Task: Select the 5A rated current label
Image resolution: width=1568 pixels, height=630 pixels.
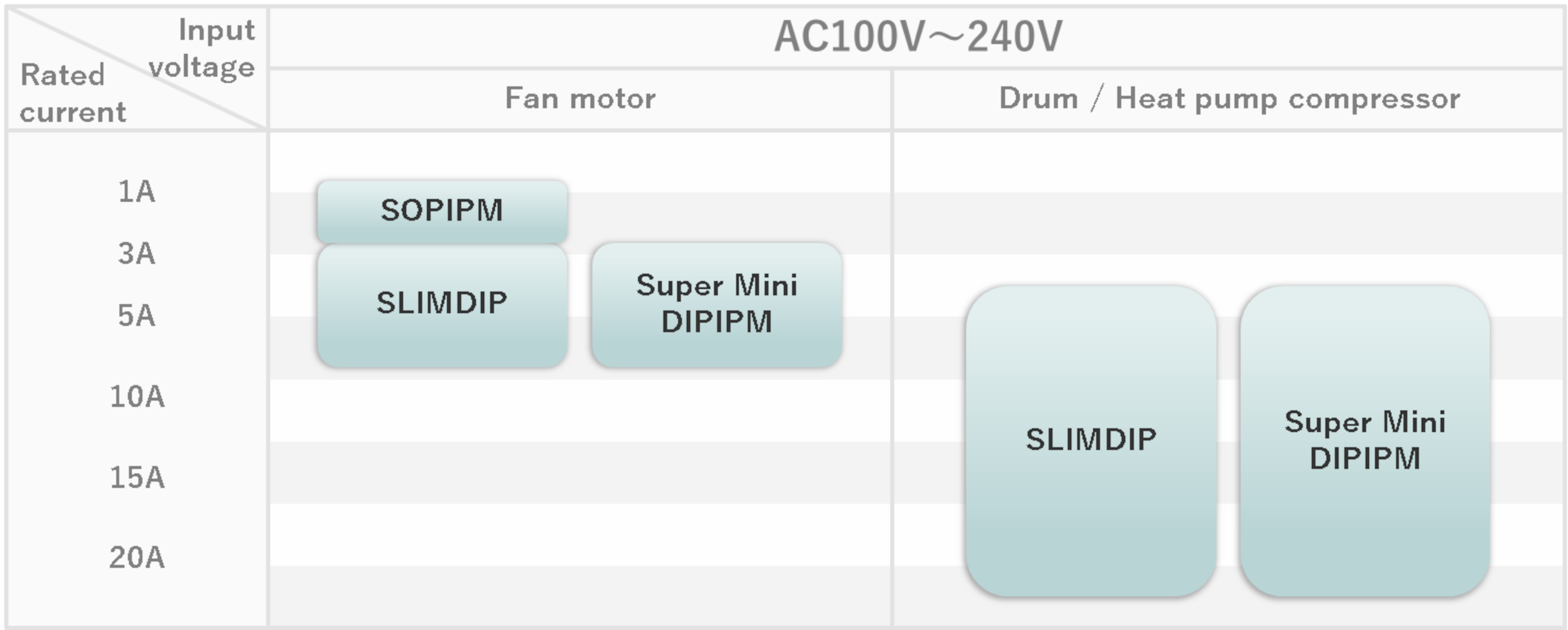Action: 136,316
